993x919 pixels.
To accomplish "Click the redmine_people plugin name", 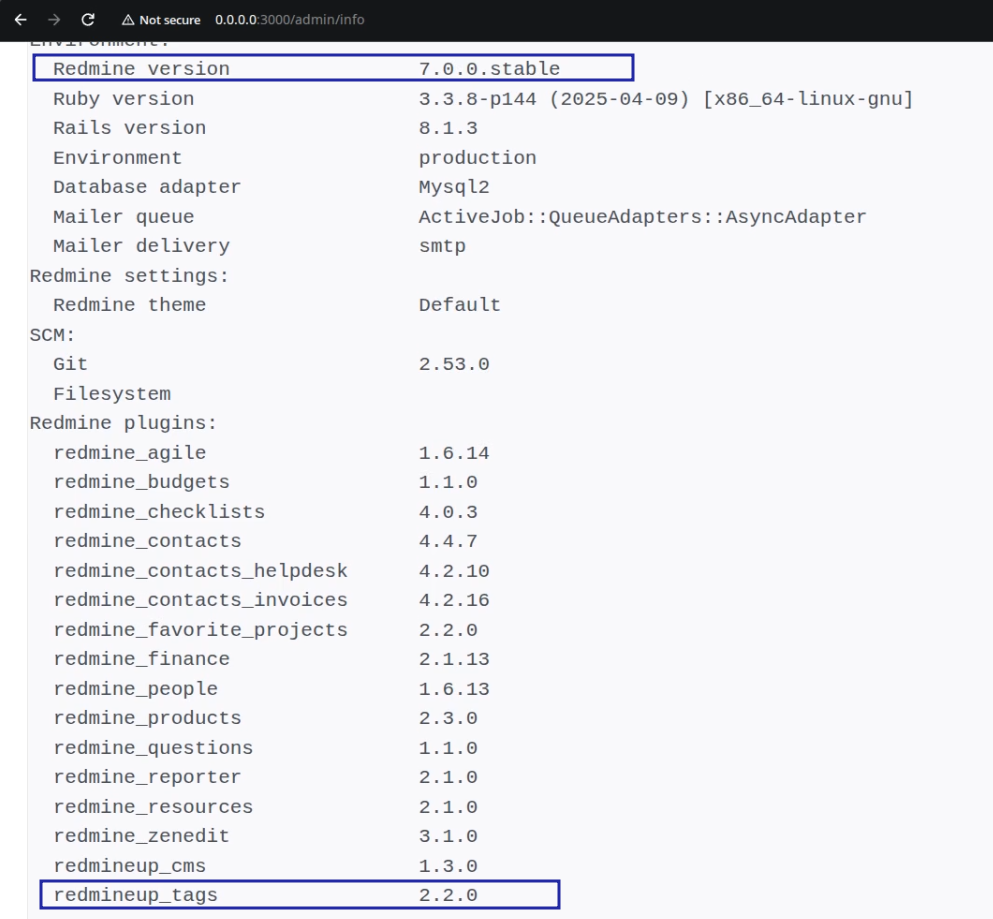I will click(136, 688).
